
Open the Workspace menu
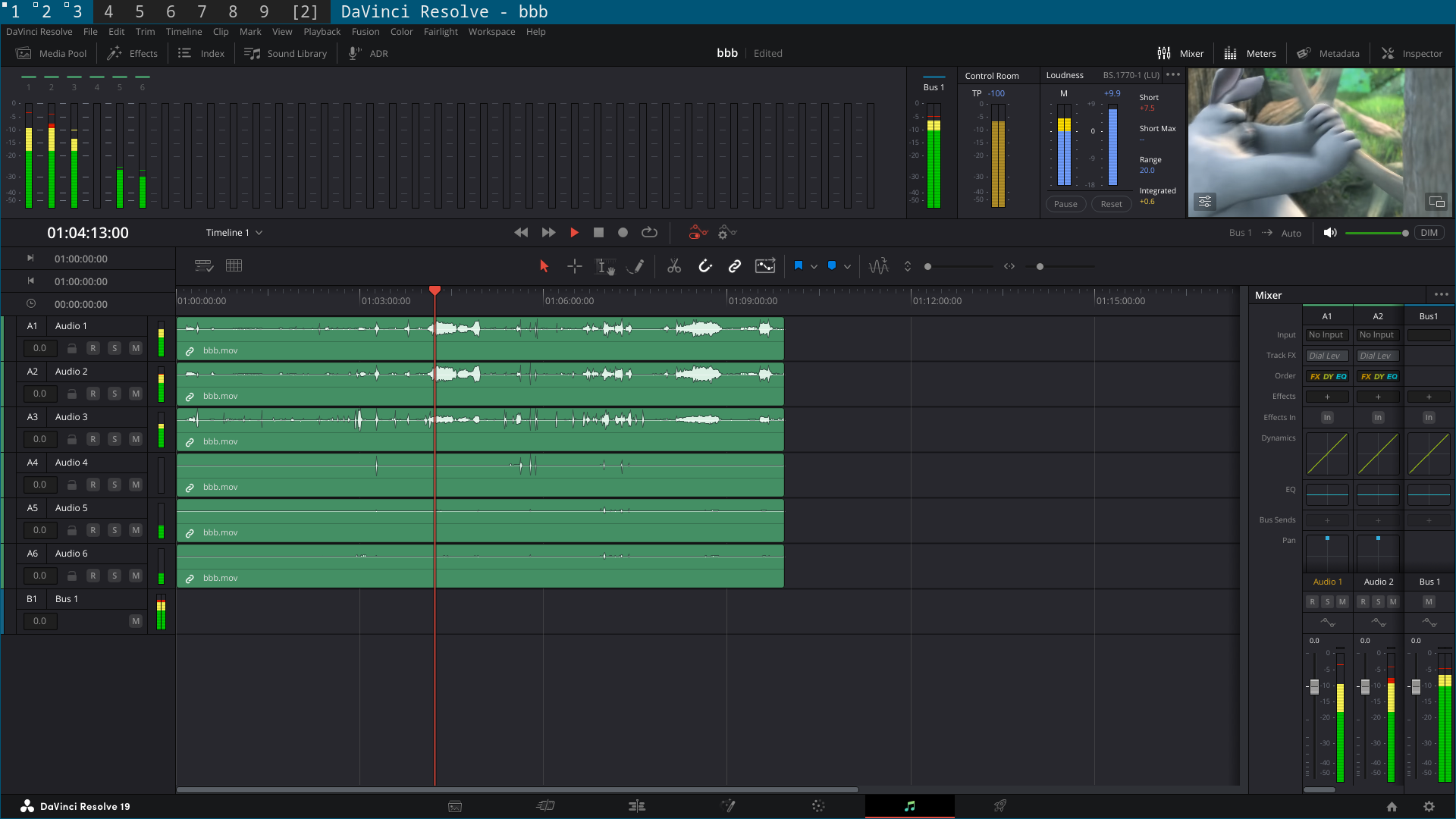[x=491, y=32]
